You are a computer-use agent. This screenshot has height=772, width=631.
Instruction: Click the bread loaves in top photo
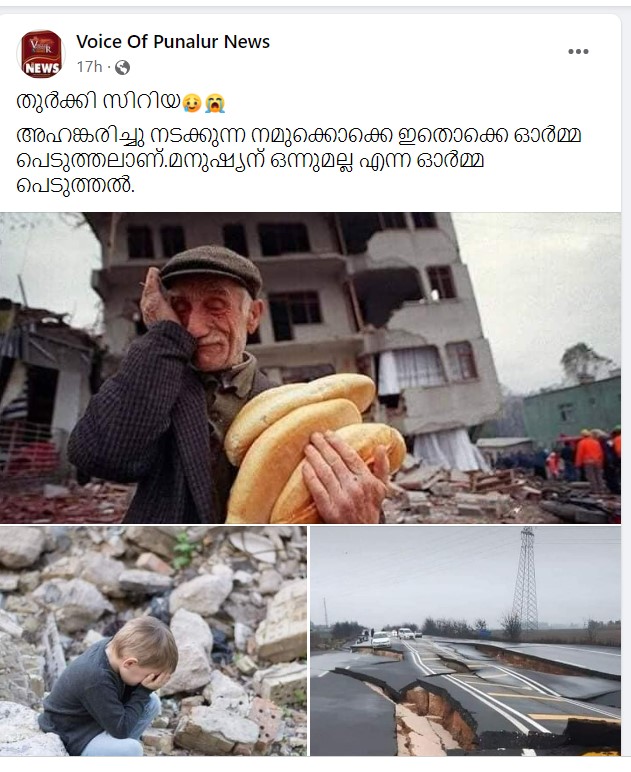pos(312,445)
